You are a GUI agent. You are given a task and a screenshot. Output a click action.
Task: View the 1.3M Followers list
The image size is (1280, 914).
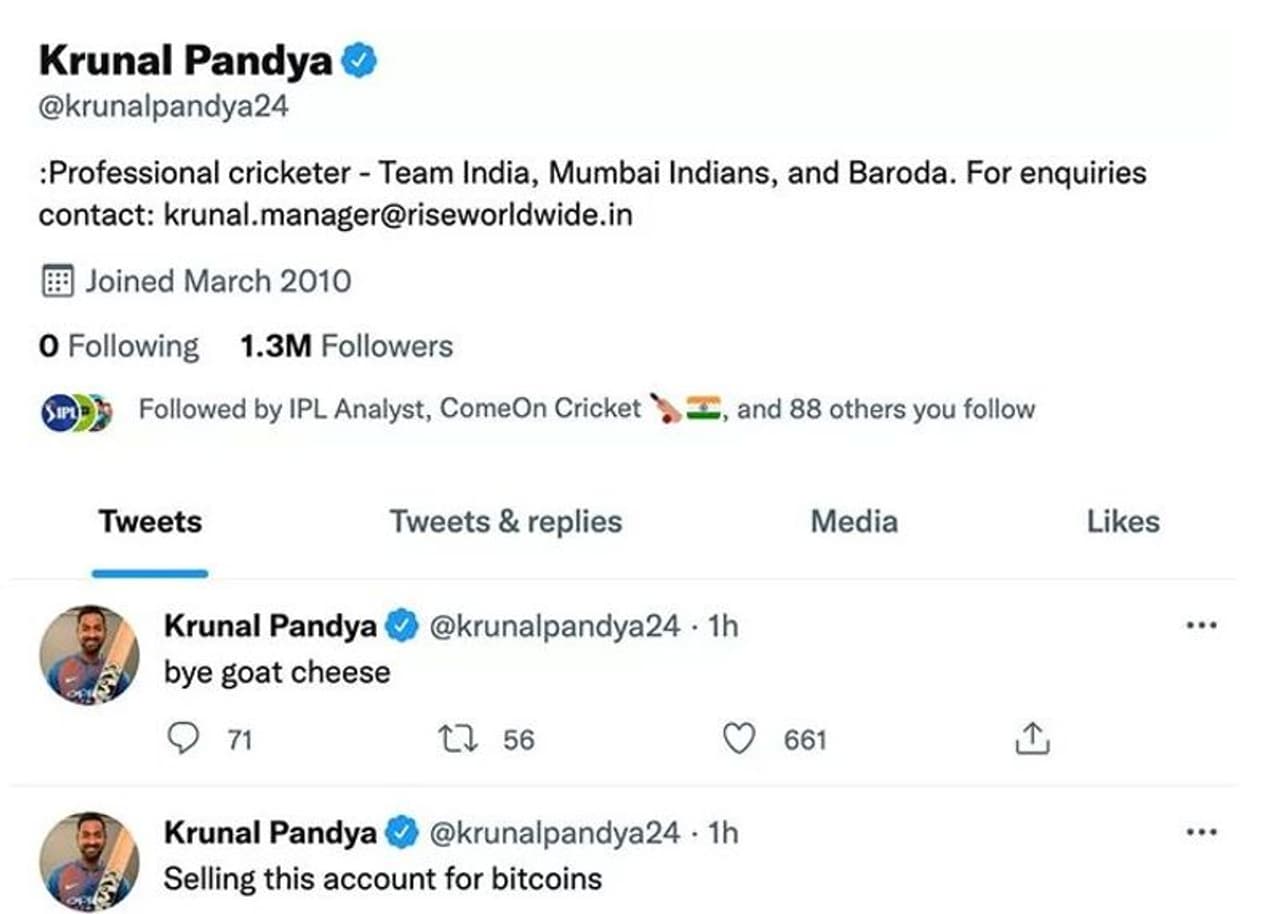[346, 347]
